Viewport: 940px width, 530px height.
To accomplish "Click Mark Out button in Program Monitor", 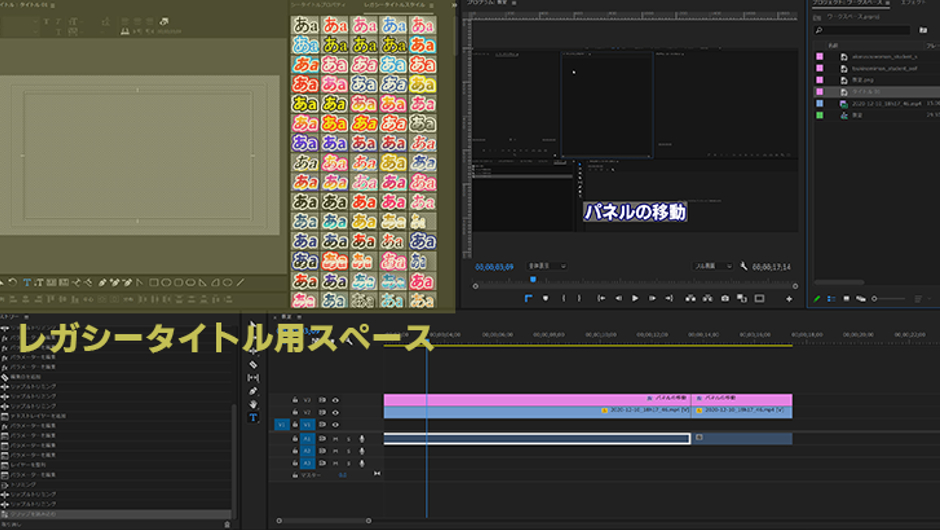I will tap(579, 299).
